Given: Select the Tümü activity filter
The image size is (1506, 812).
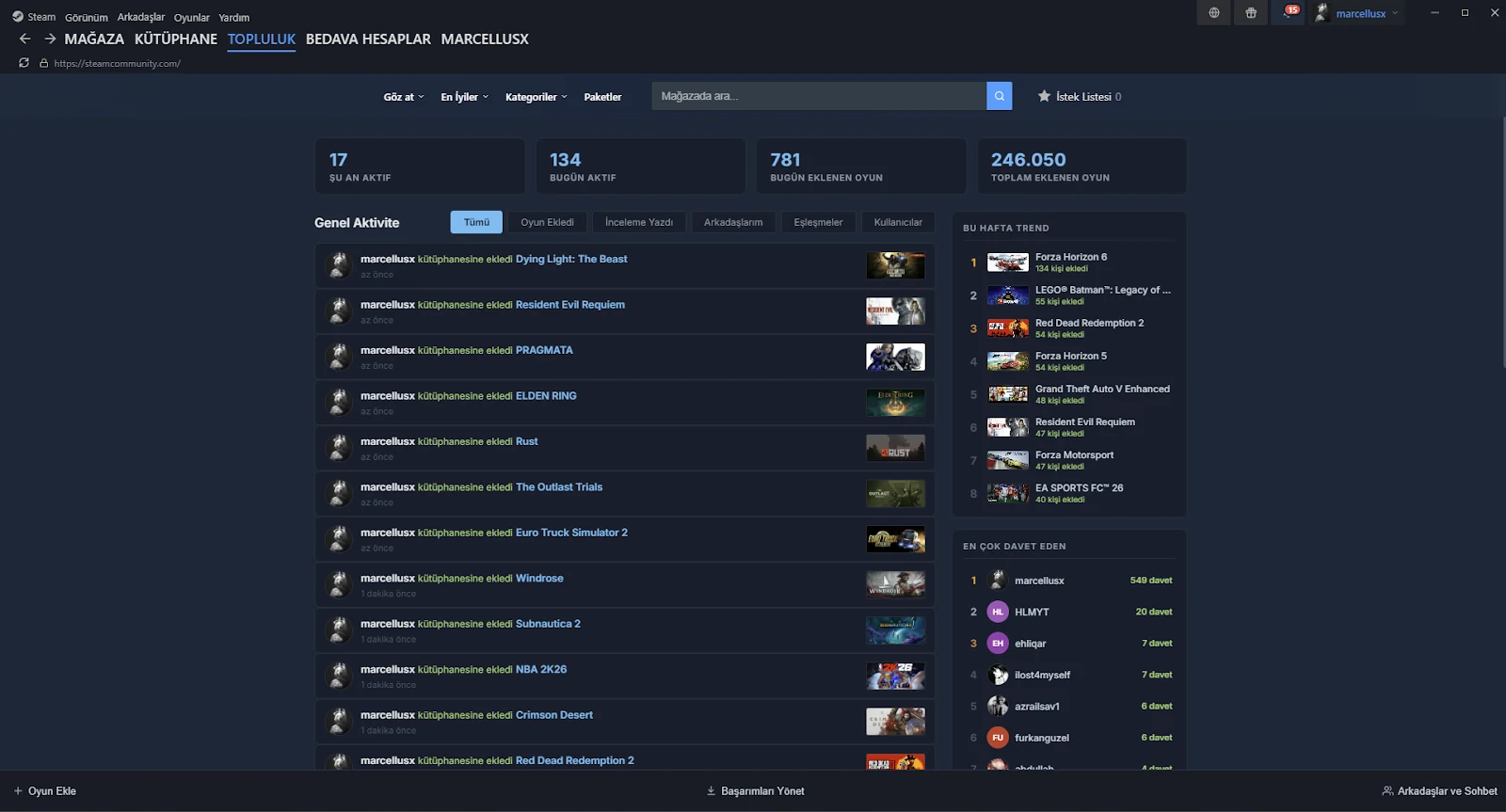Looking at the screenshot, I should (x=476, y=222).
